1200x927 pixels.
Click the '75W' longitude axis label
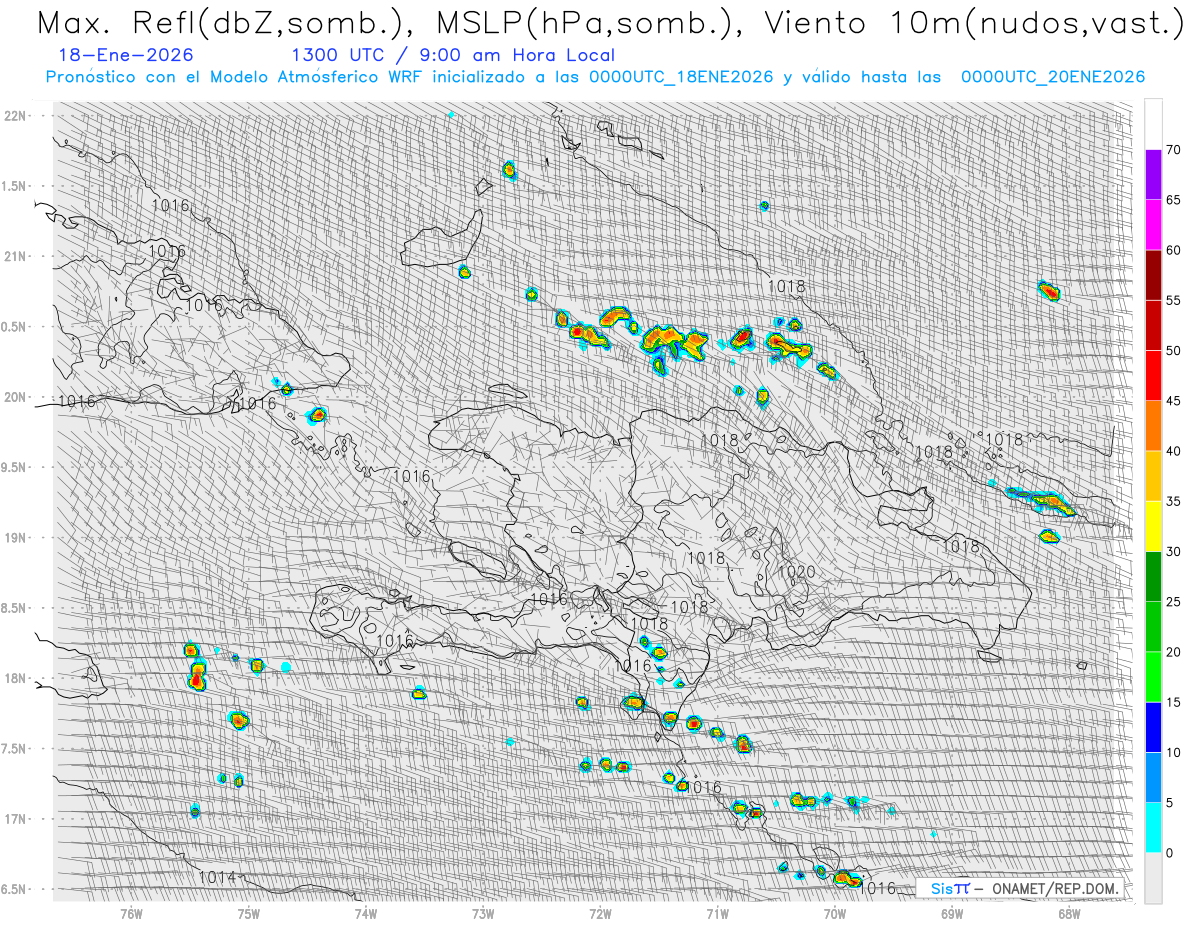[x=249, y=913]
